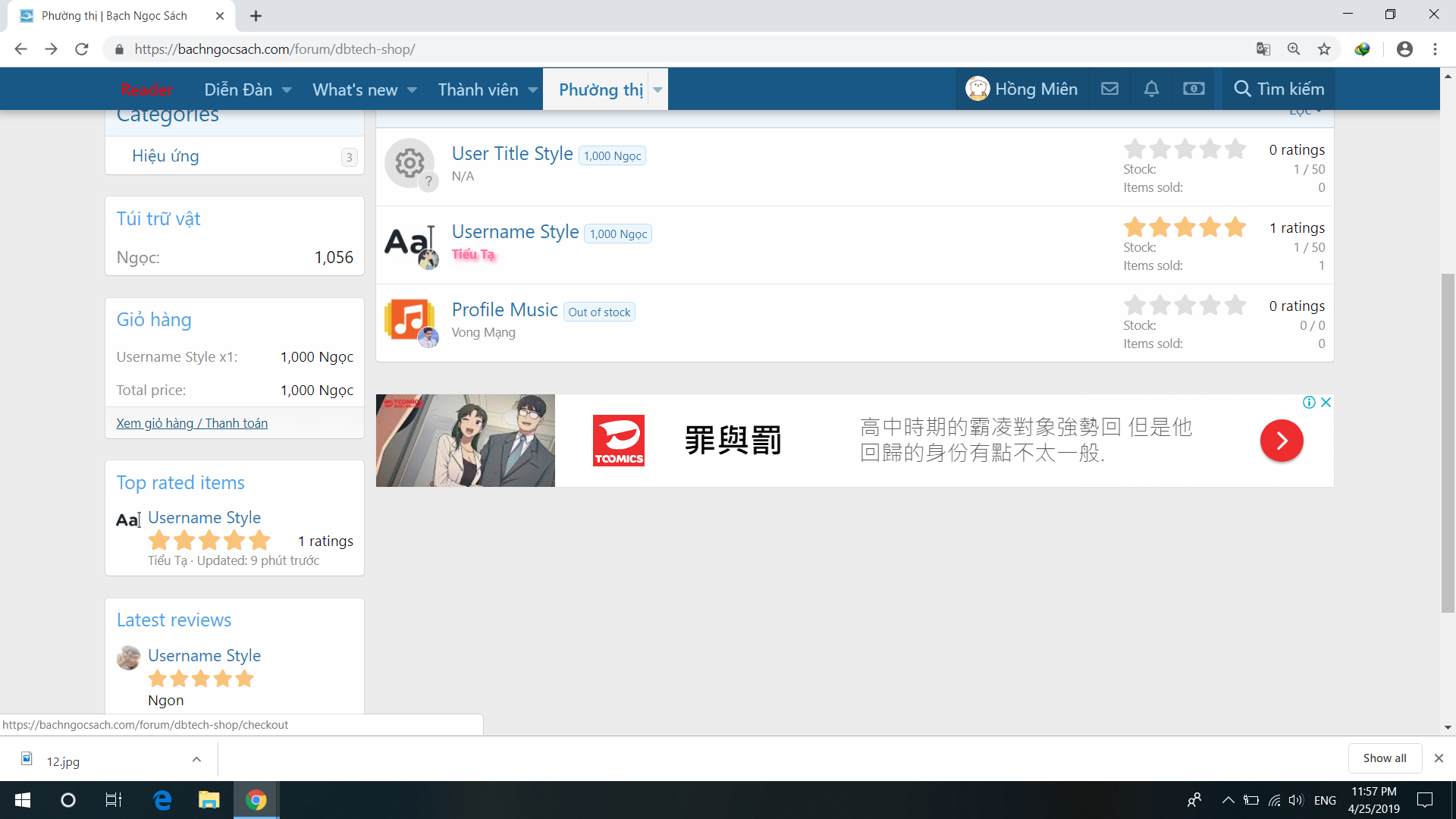This screenshot has width=1456, height=819.
Task: Open the Reader menu item
Action: 147,89
